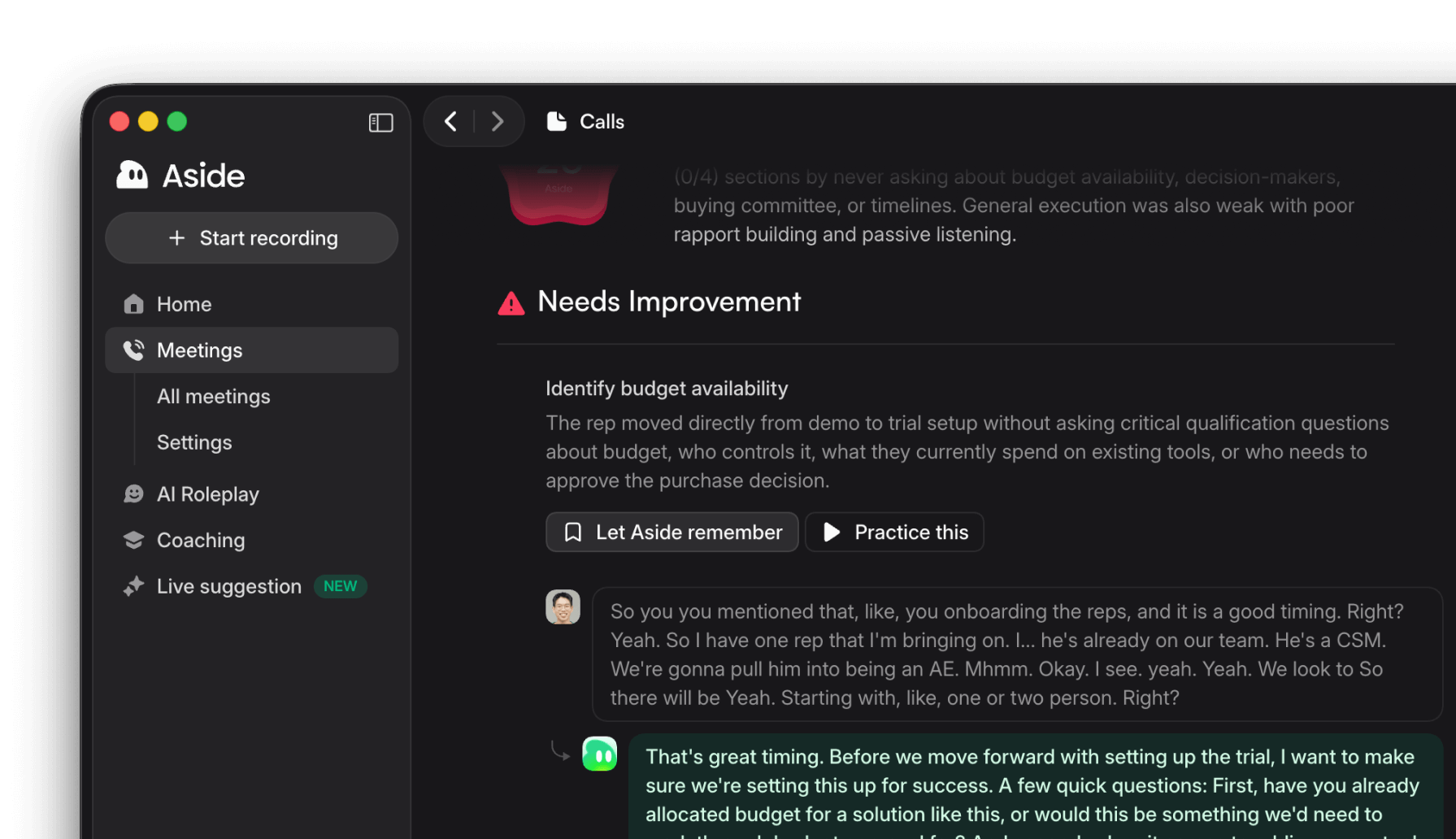Click the Aside ghost logo
Screen dimensions: 1456x839
(x=133, y=175)
